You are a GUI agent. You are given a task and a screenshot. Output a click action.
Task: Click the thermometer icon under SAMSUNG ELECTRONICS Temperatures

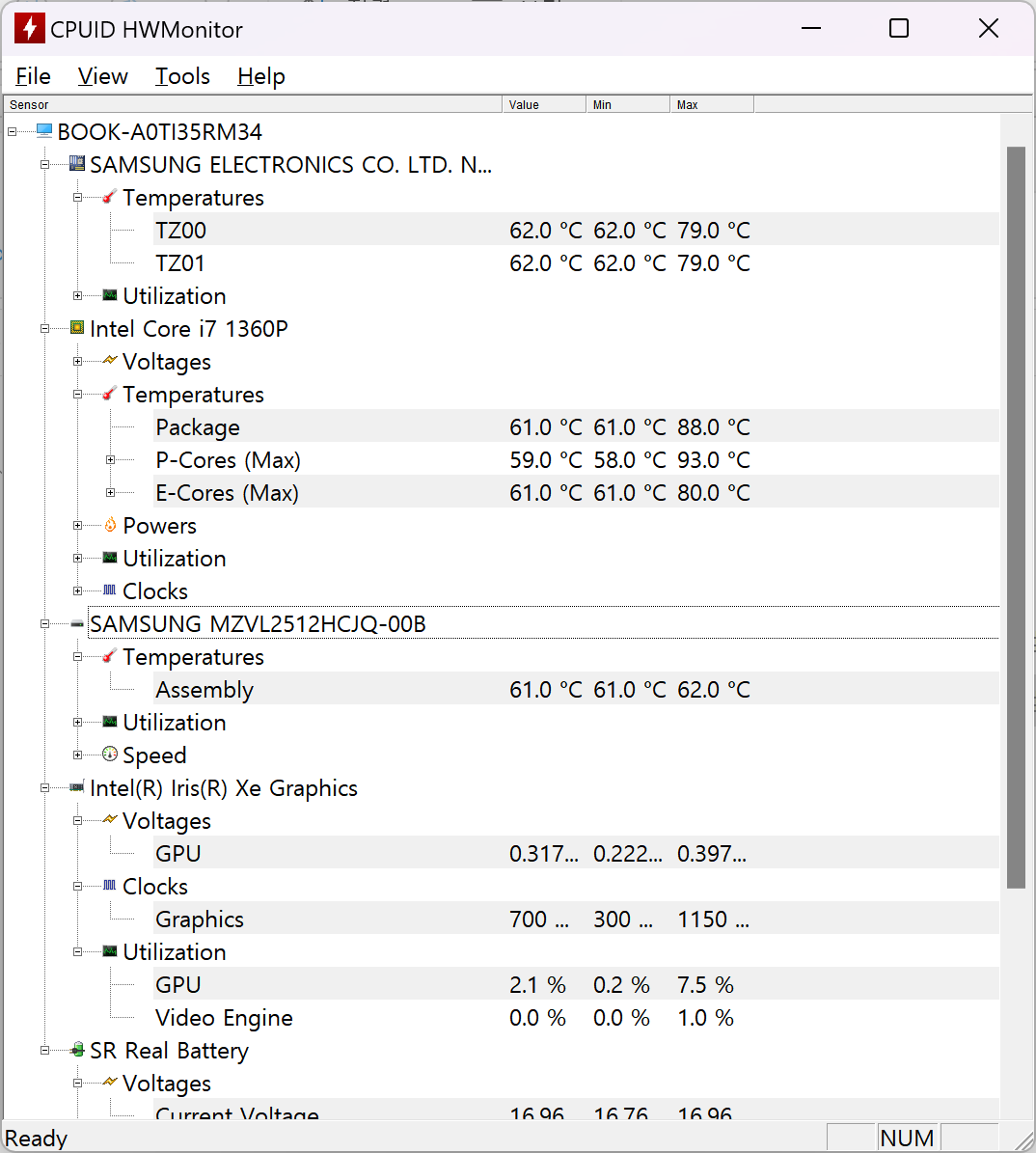click(110, 196)
